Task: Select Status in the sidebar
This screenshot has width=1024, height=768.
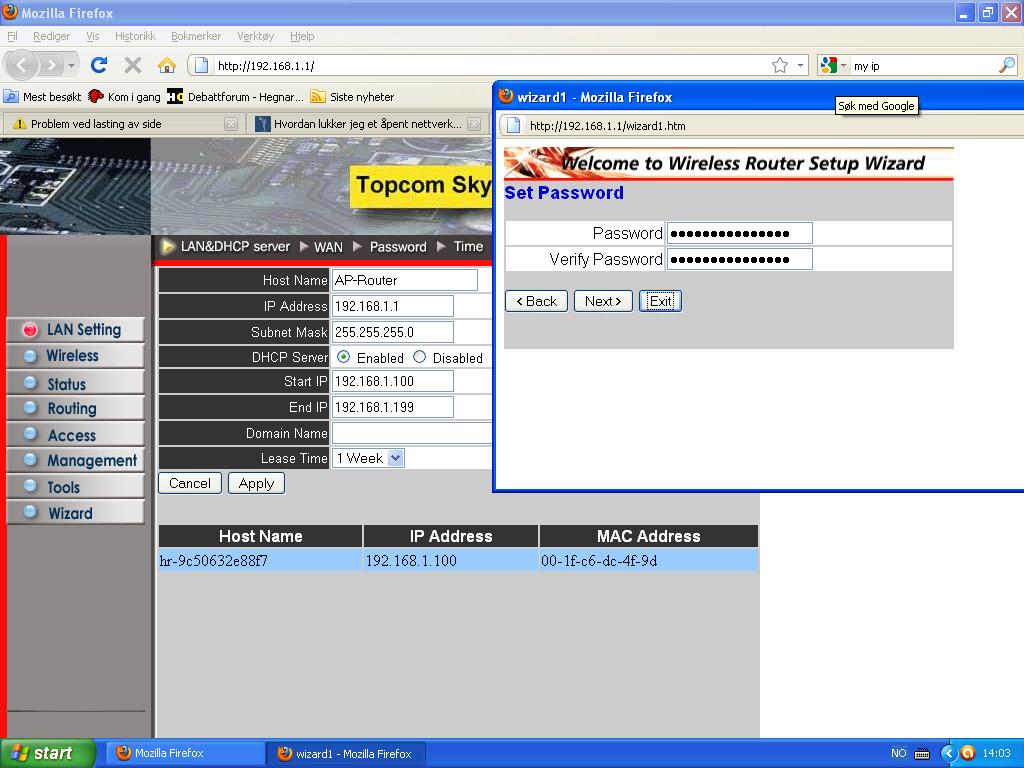Action: tap(75, 383)
